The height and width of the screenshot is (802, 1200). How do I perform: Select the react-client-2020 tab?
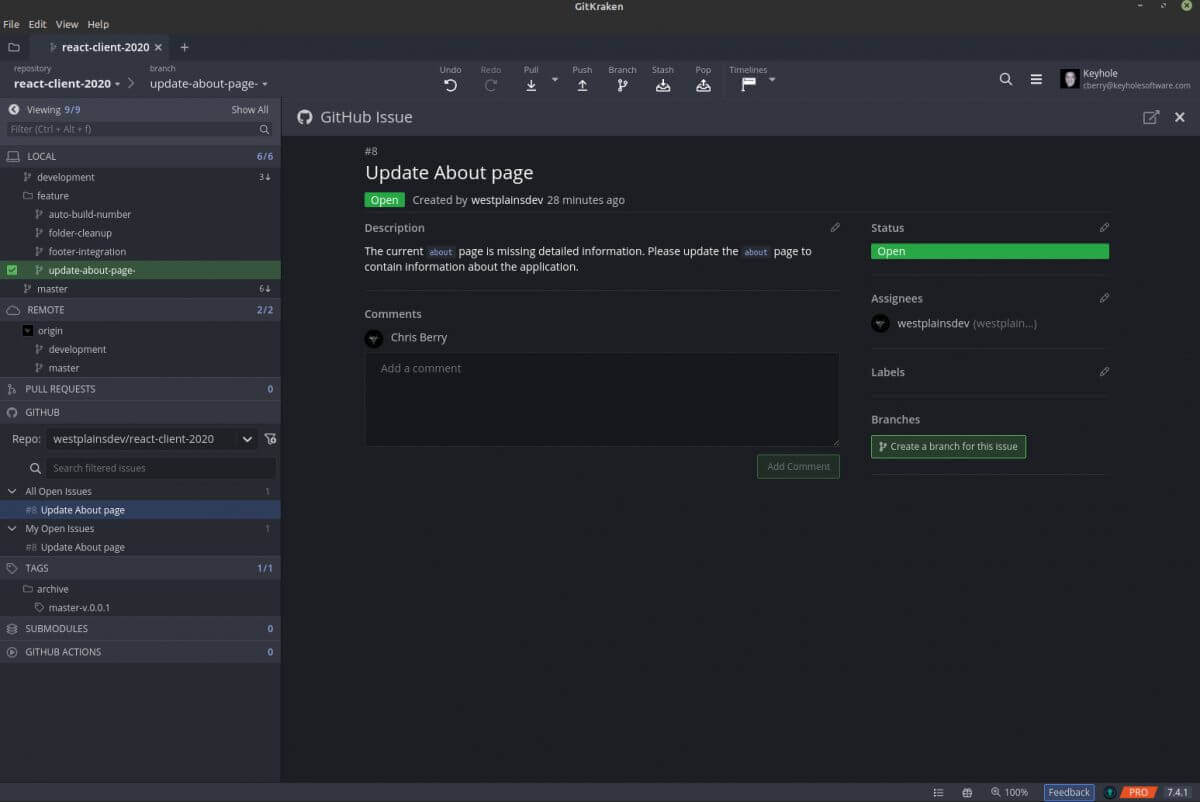(x=103, y=47)
